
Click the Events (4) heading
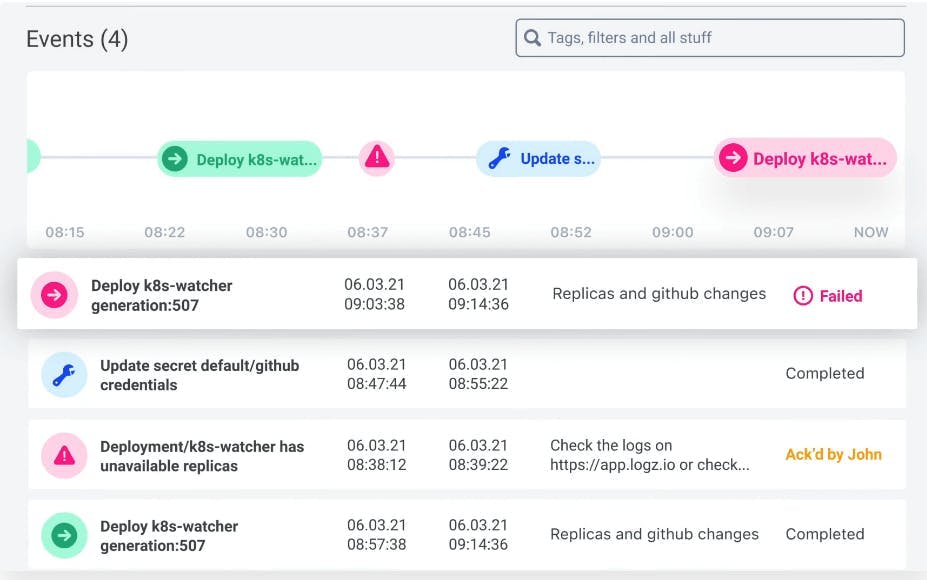tap(77, 39)
